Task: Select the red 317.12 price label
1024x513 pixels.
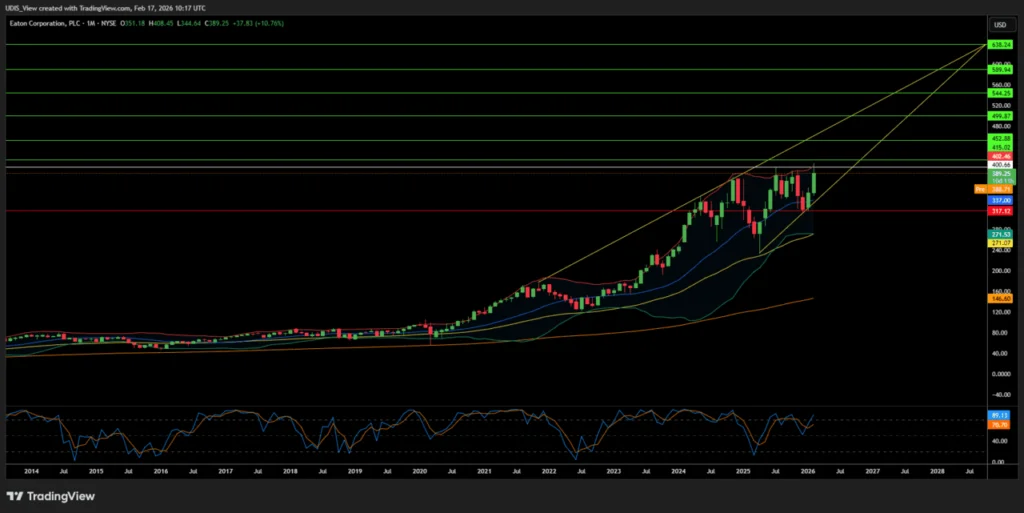Action: 1000,211
